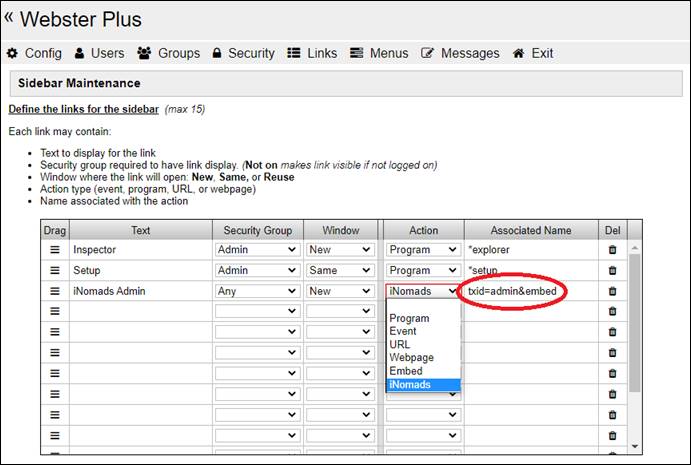
Task: Click the Security Group column header
Action: (x=258, y=230)
